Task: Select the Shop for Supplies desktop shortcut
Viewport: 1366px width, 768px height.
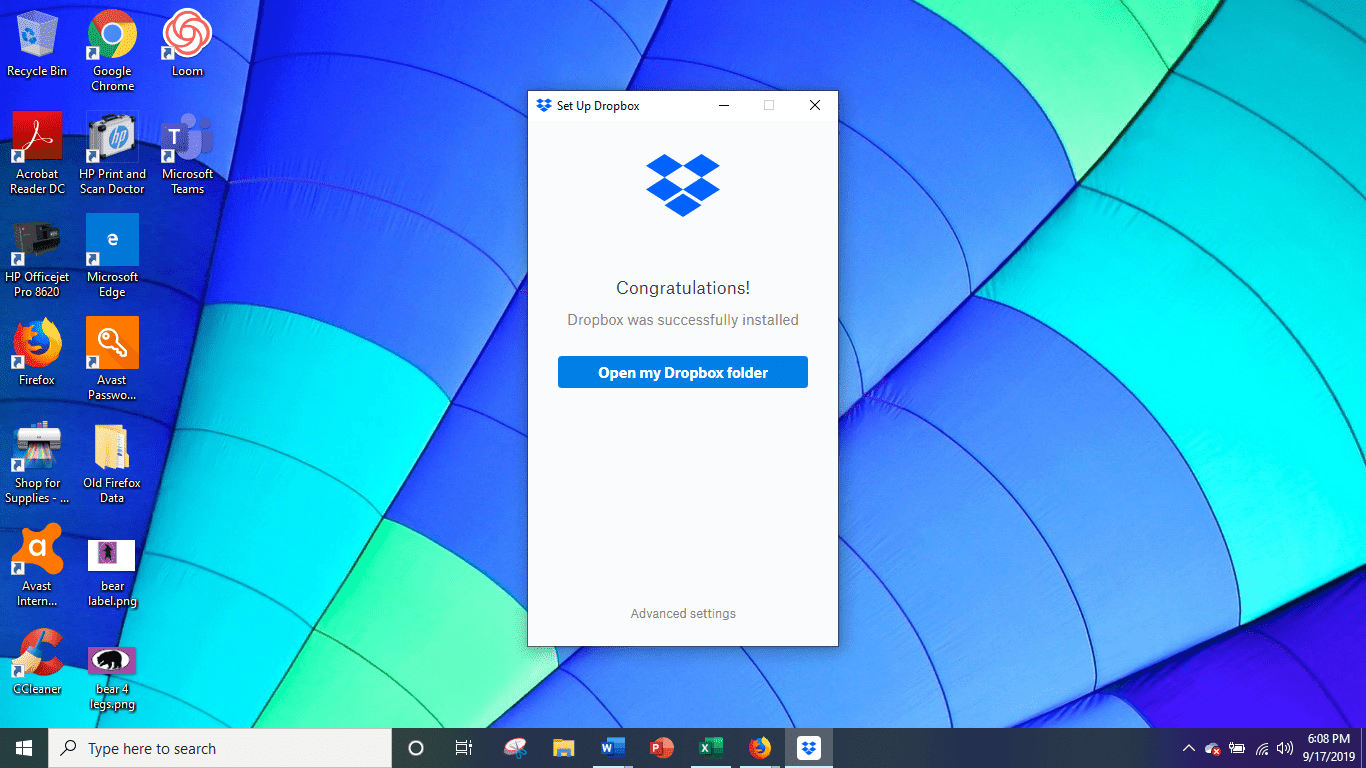Action: pyautogui.click(x=37, y=463)
